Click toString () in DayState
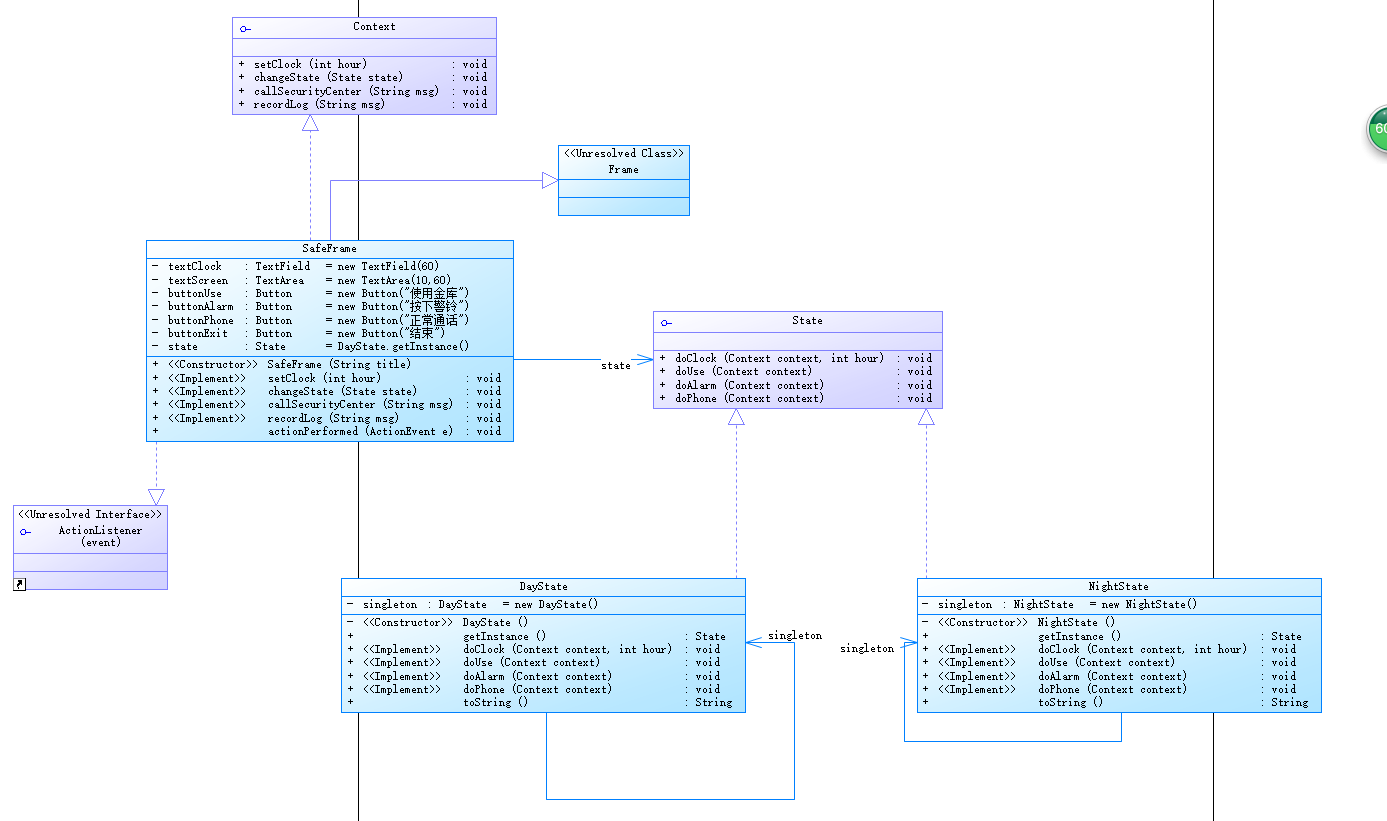Image resolution: width=1387 pixels, height=821 pixels. 540,703
